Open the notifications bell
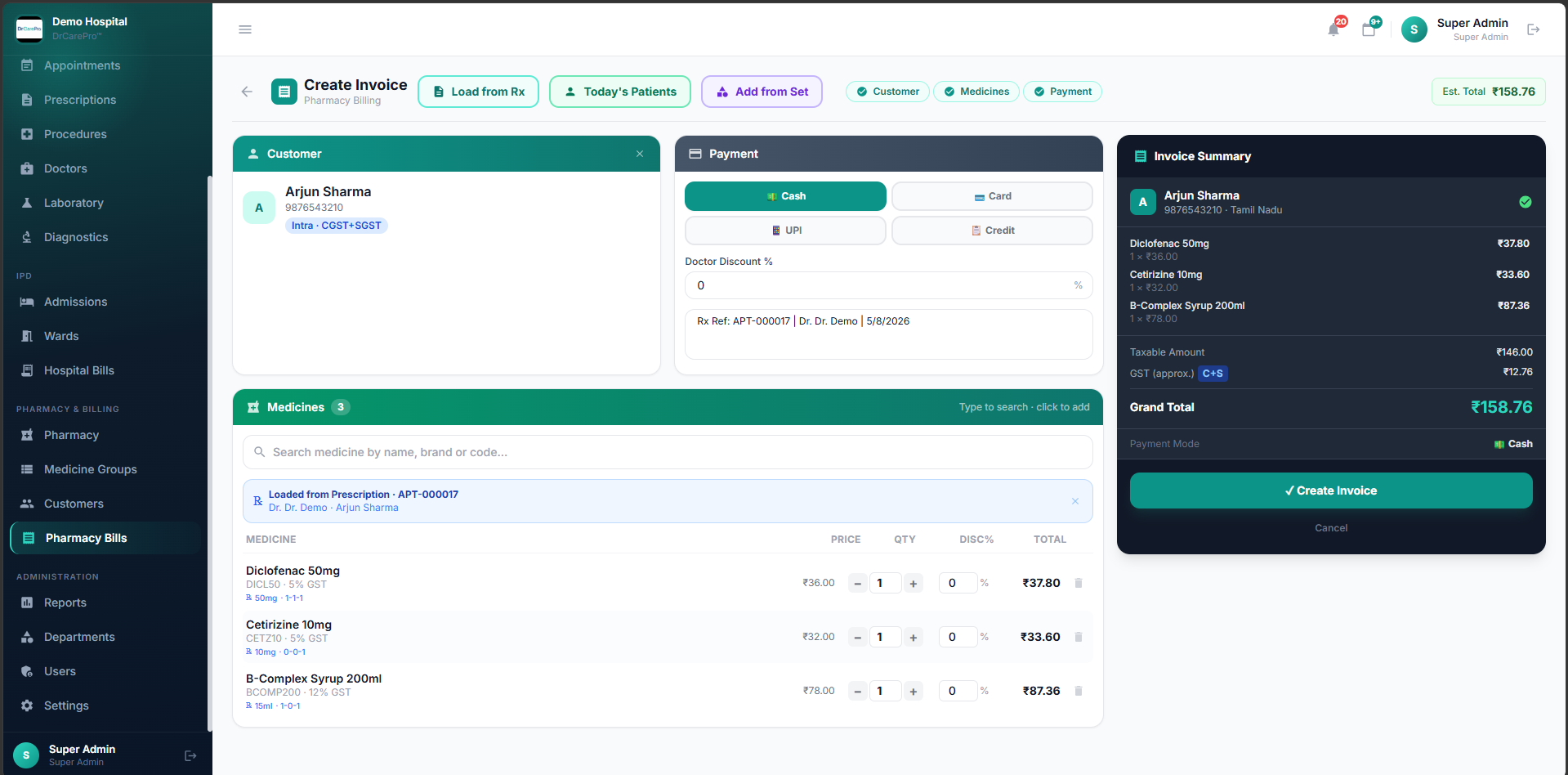Screen dimensions: 1568x775 [1333, 29]
